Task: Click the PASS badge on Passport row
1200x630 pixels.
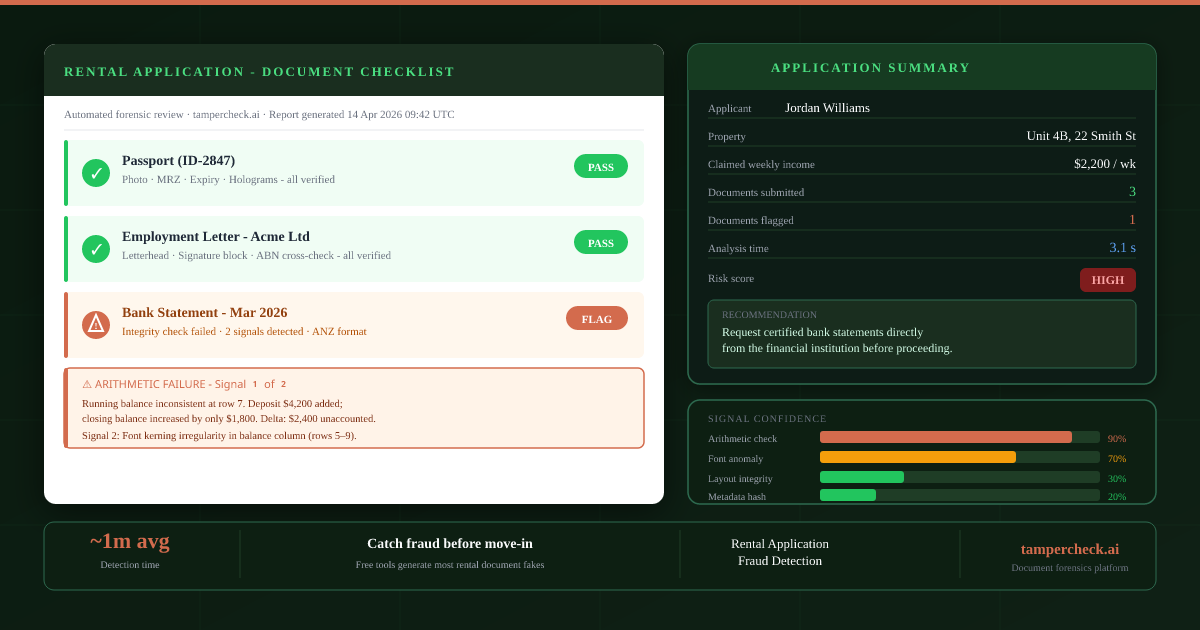Action: click(x=601, y=166)
